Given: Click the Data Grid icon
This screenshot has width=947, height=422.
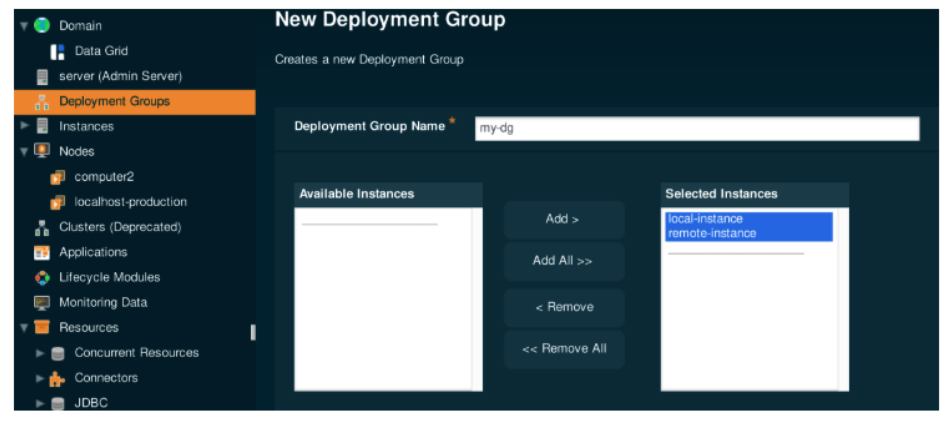Looking at the screenshot, I should click(57, 51).
